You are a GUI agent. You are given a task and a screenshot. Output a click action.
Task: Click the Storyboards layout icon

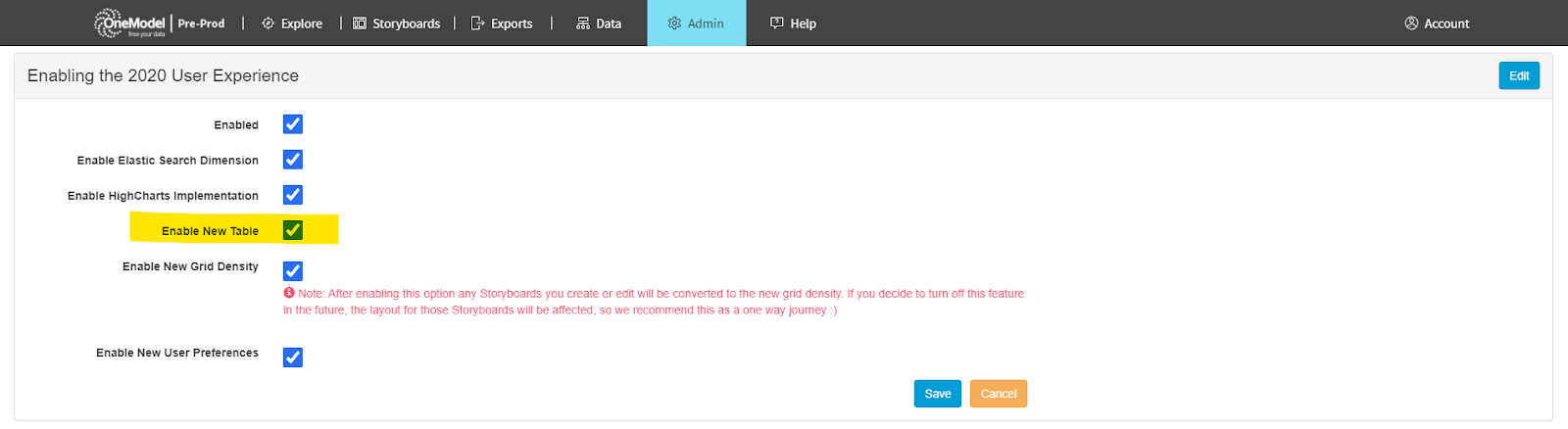(360, 24)
